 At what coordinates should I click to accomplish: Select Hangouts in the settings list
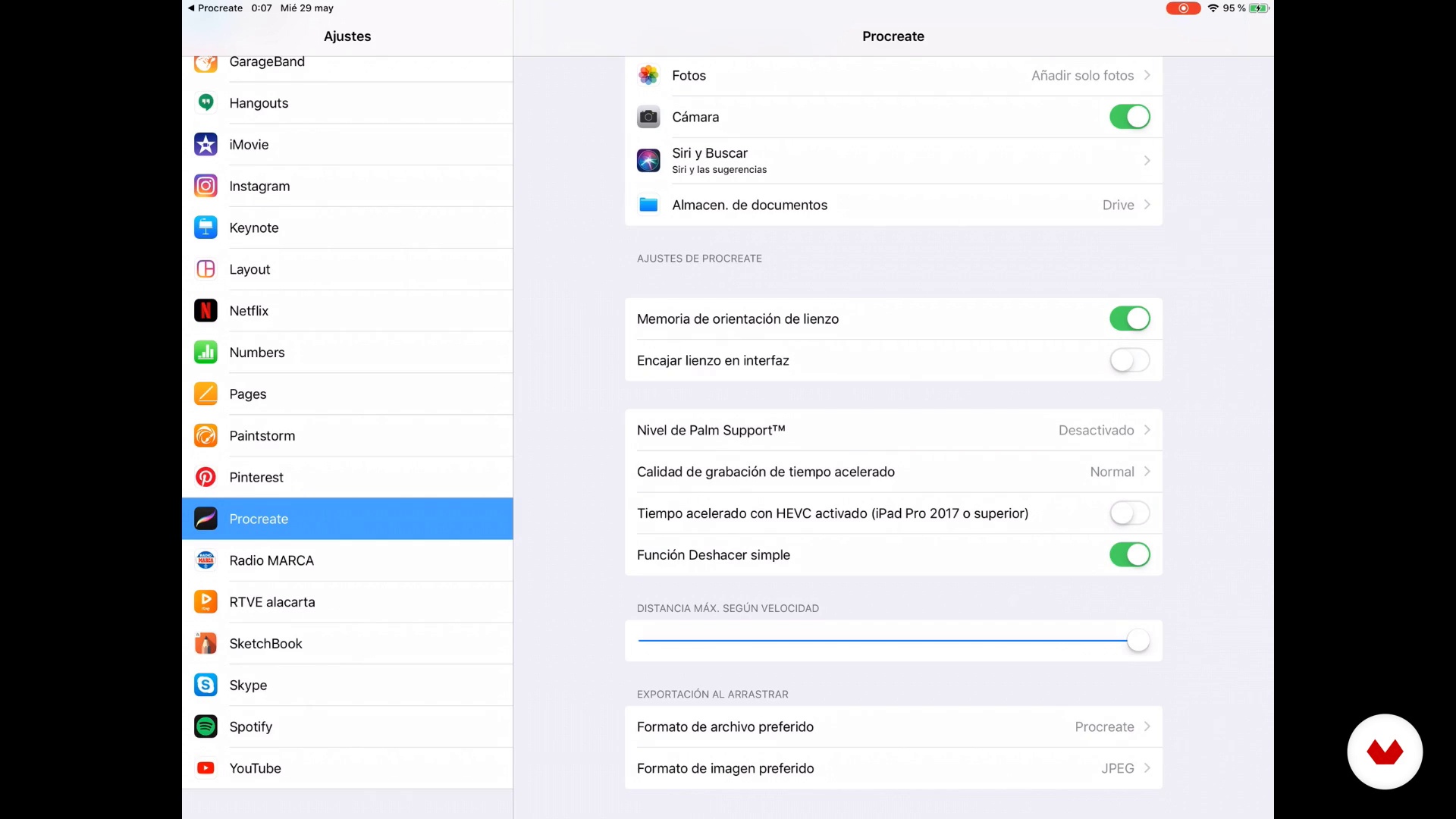point(347,102)
